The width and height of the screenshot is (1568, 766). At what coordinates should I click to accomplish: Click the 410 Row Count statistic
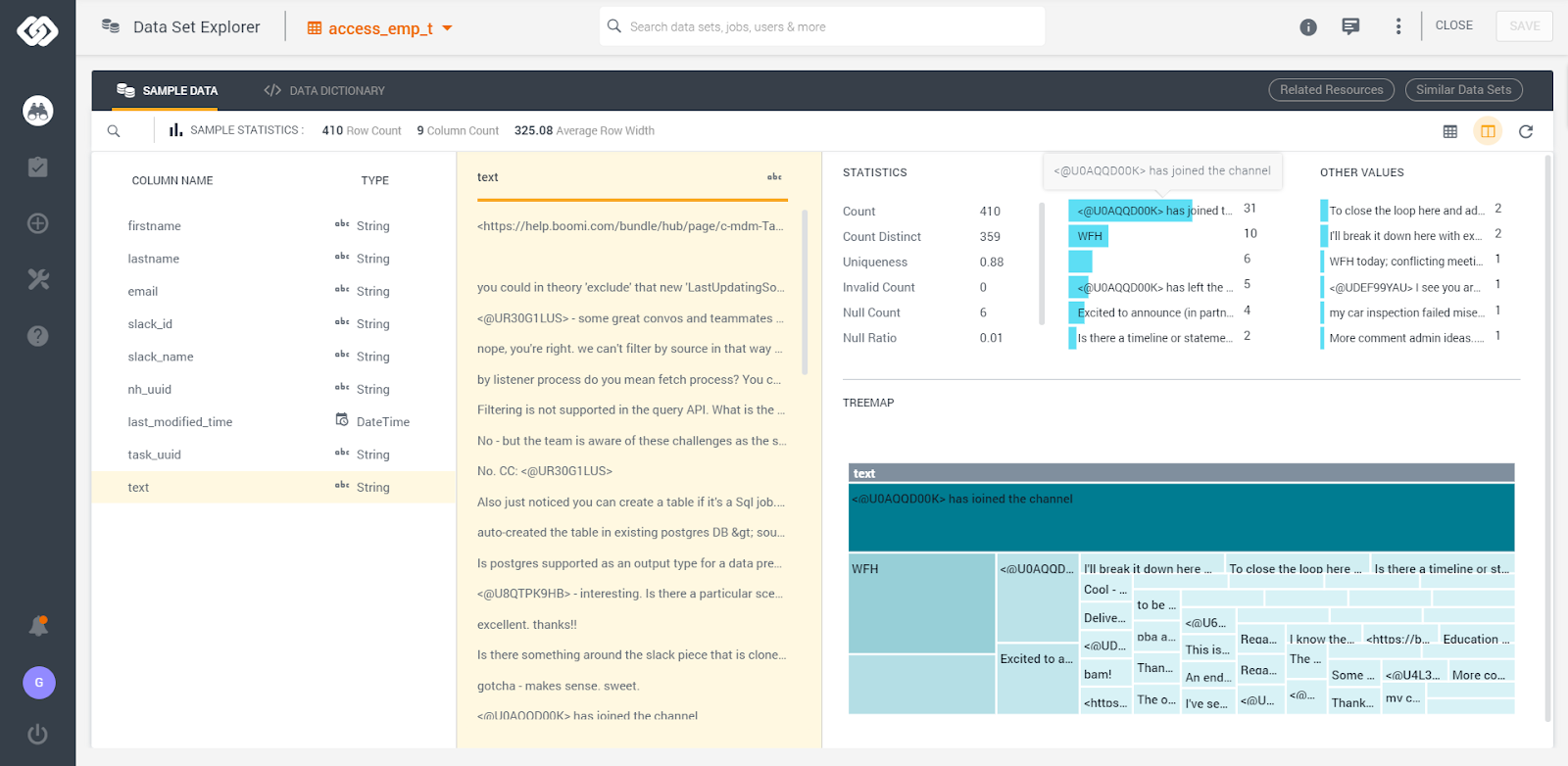click(362, 130)
